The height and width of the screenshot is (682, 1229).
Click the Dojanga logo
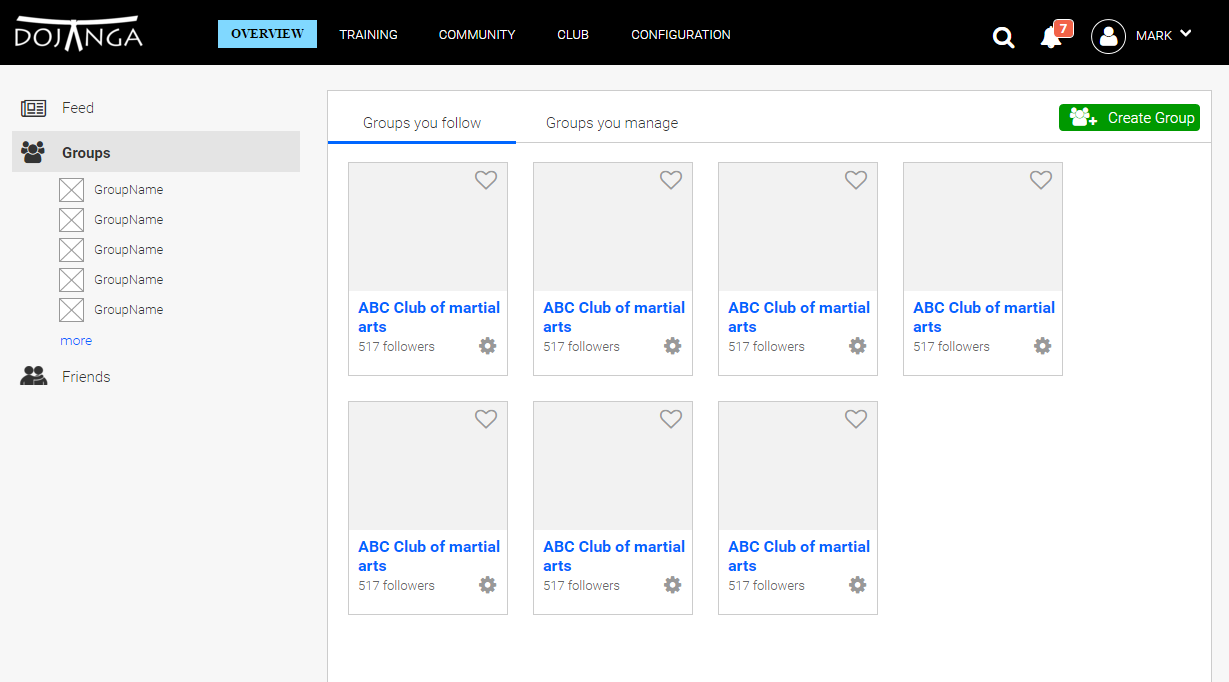point(78,34)
